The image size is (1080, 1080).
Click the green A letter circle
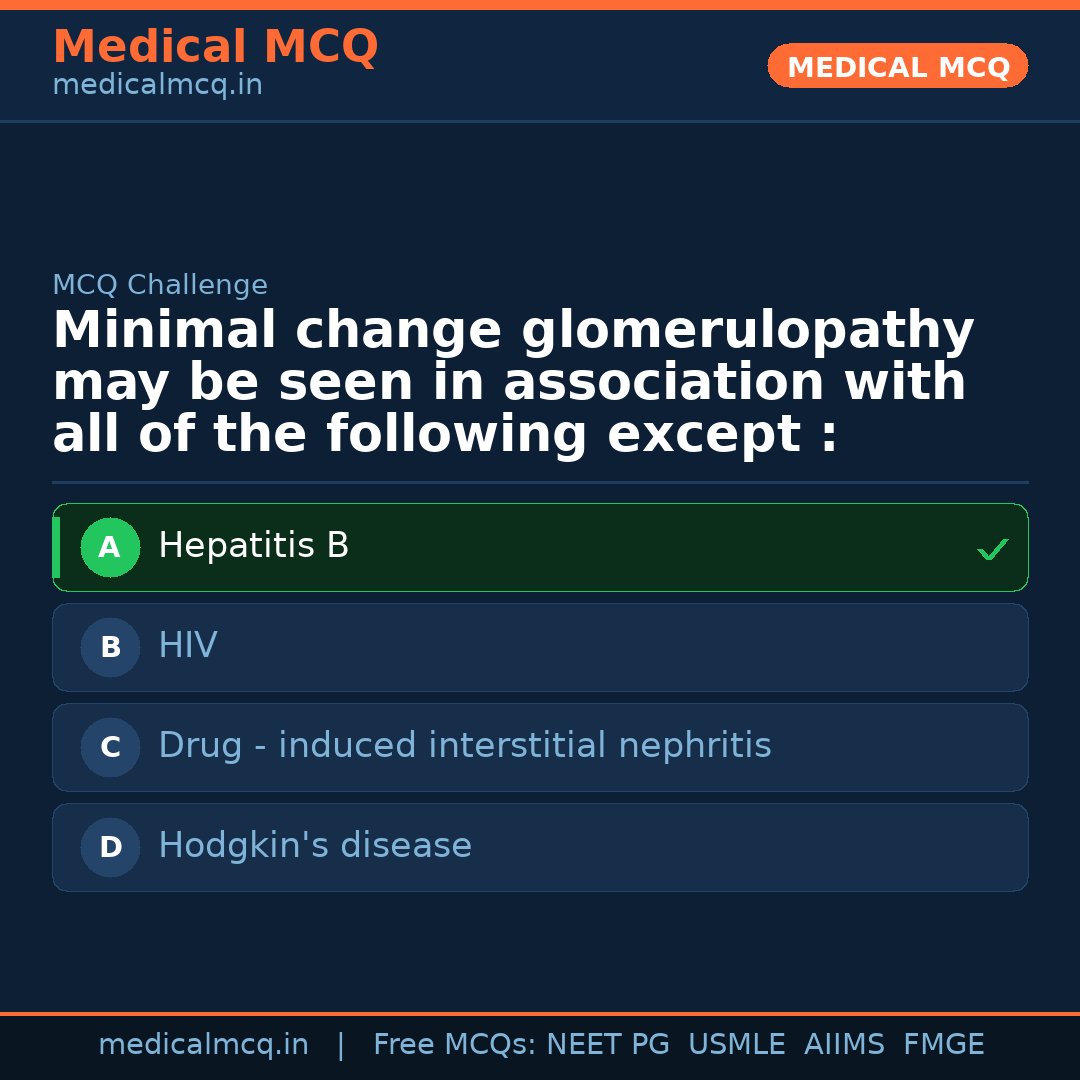110,547
